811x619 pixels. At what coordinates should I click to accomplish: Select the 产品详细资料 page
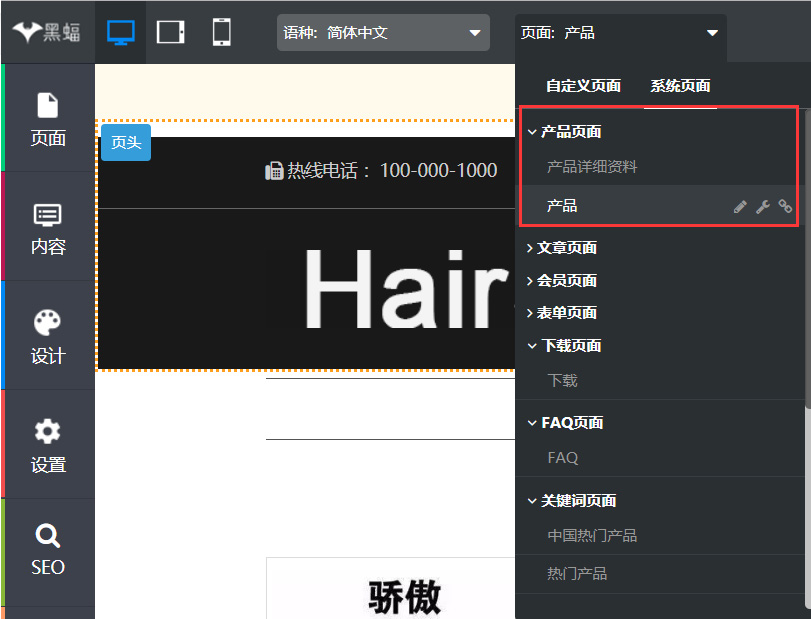tap(591, 167)
